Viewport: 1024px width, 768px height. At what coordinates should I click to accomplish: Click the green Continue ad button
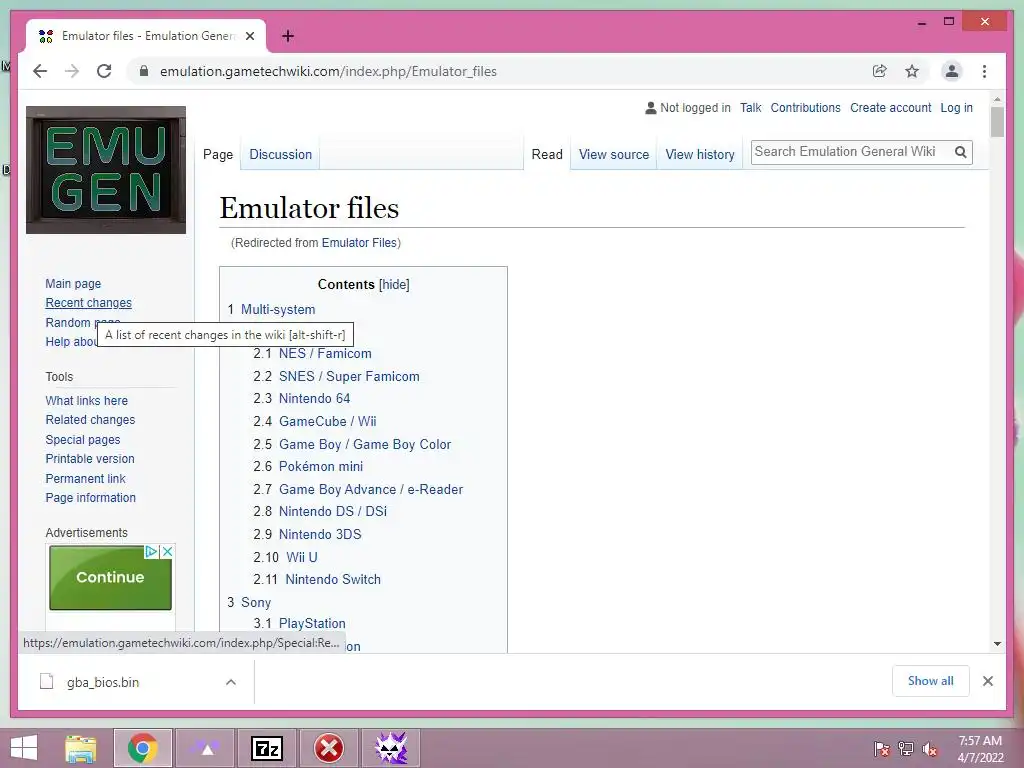tap(110, 578)
